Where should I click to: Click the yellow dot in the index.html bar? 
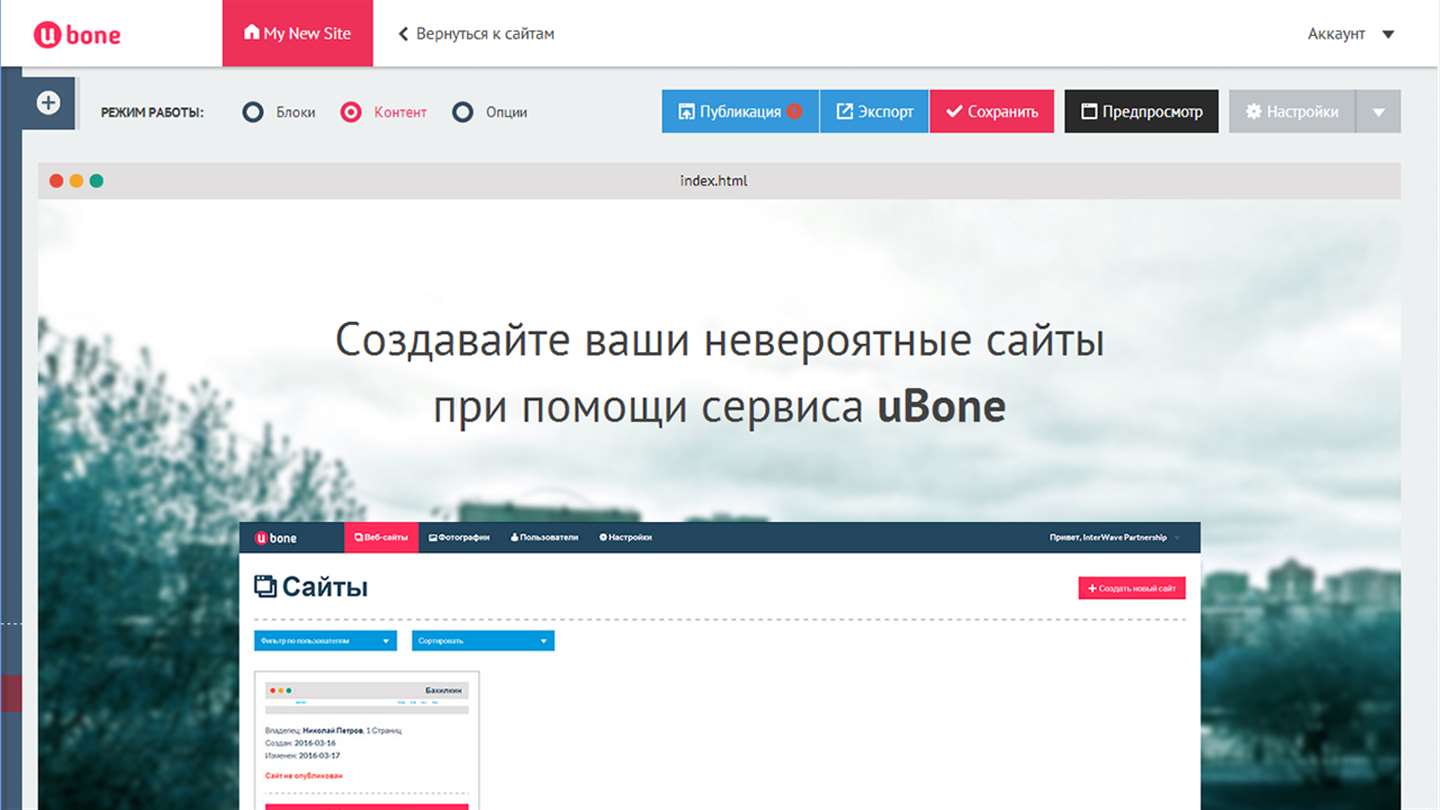[76, 181]
